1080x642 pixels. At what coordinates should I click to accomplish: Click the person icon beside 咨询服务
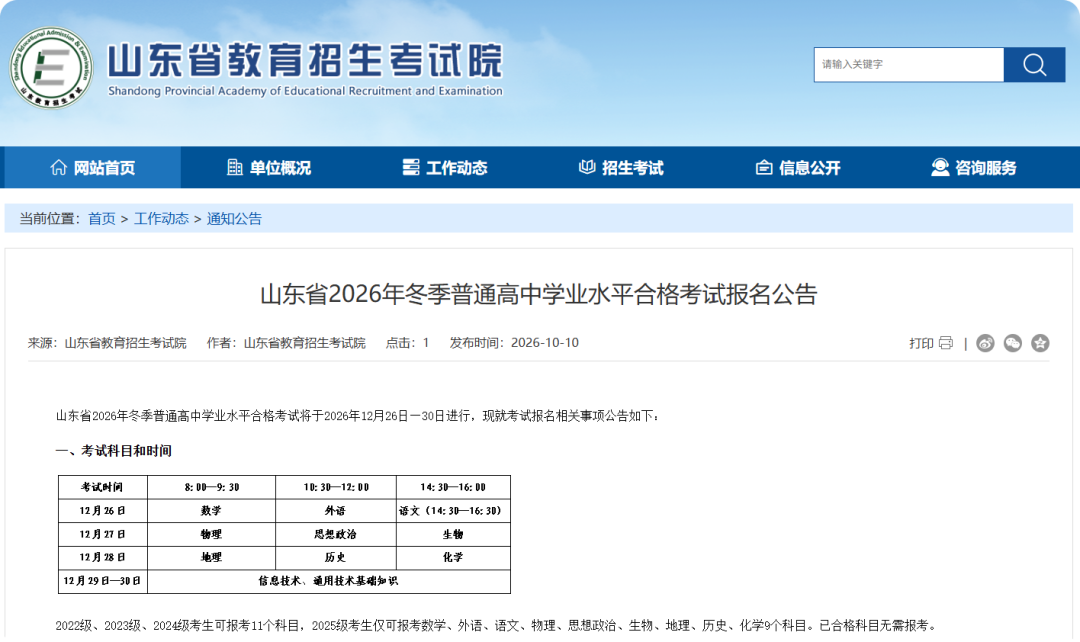pos(939,167)
